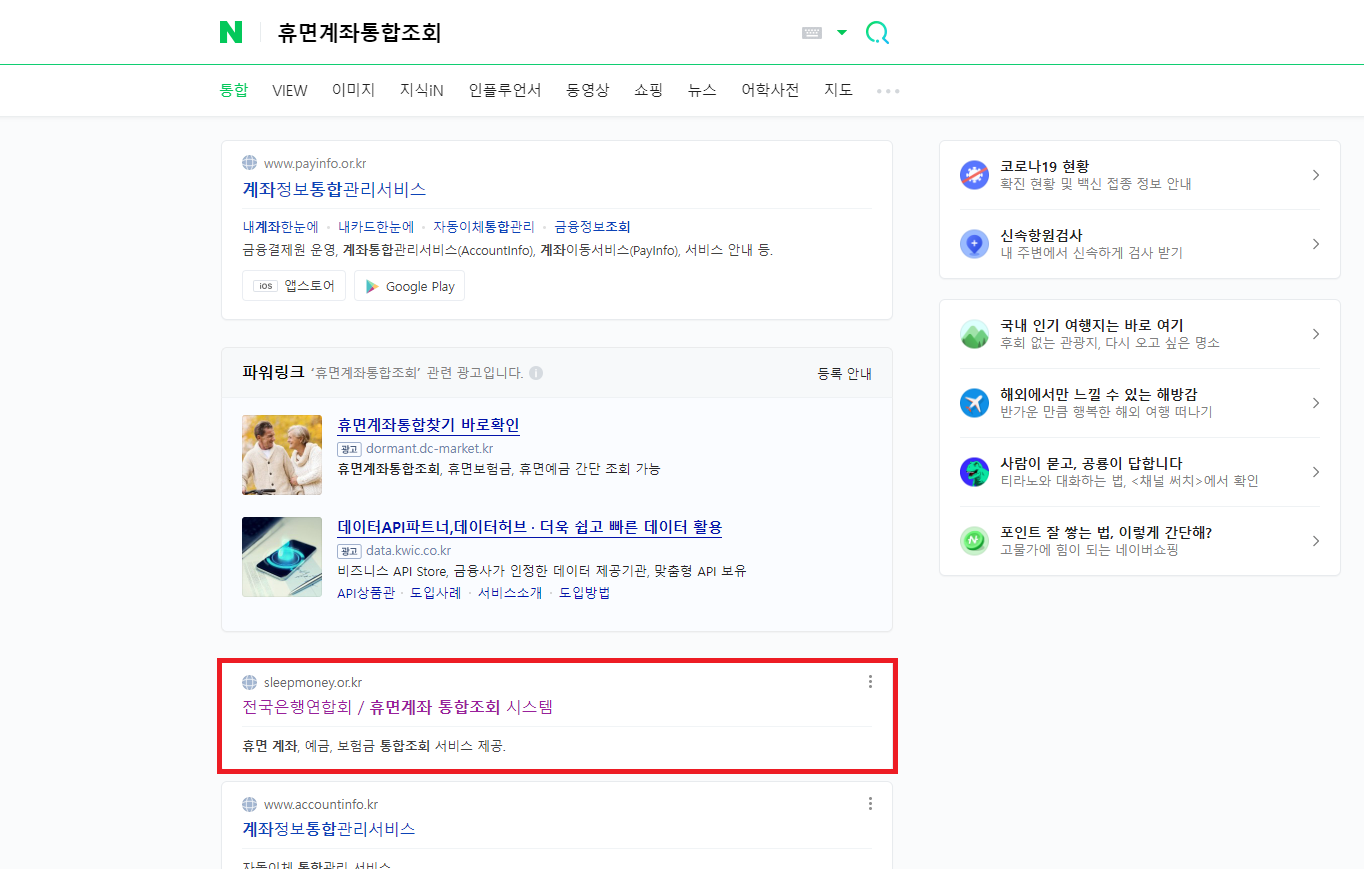Open the 데이터API파트너,데이터허브 ad link
Image resolution: width=1364 pixels, height=869 pixels.
530,527
